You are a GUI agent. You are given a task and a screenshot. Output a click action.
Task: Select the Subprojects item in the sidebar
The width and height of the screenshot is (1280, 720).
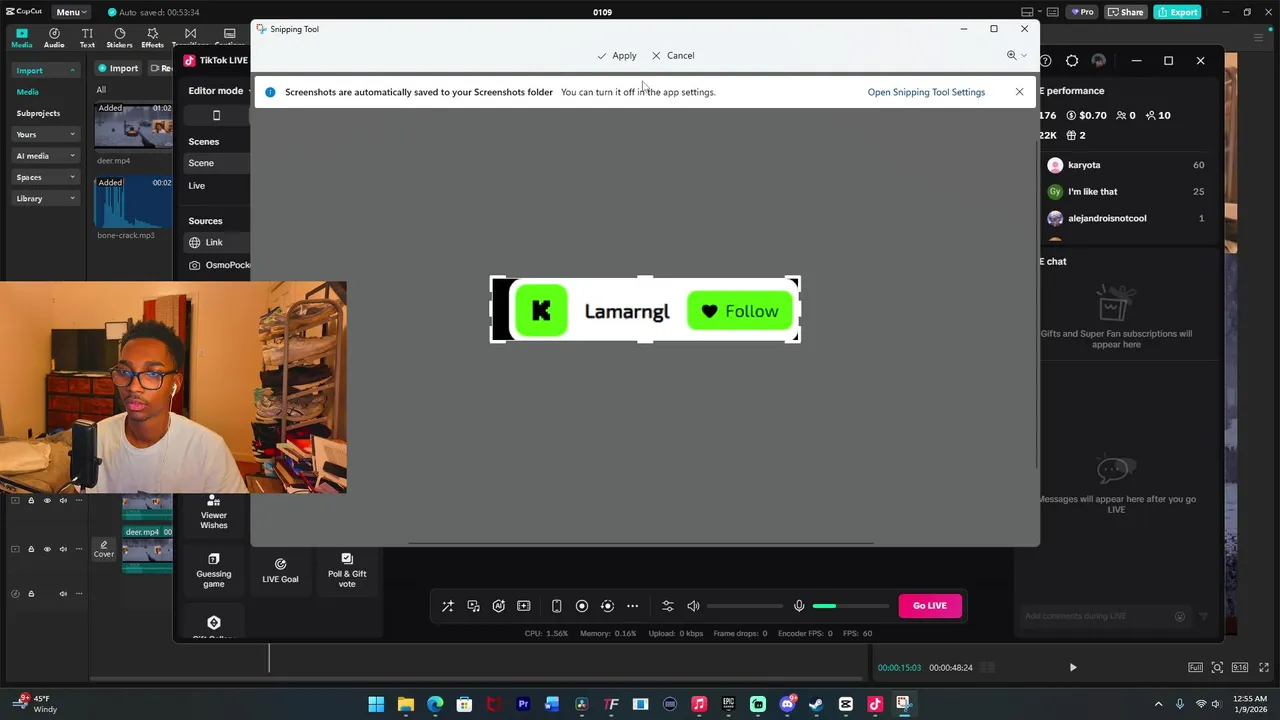click(x=38, y=113)
